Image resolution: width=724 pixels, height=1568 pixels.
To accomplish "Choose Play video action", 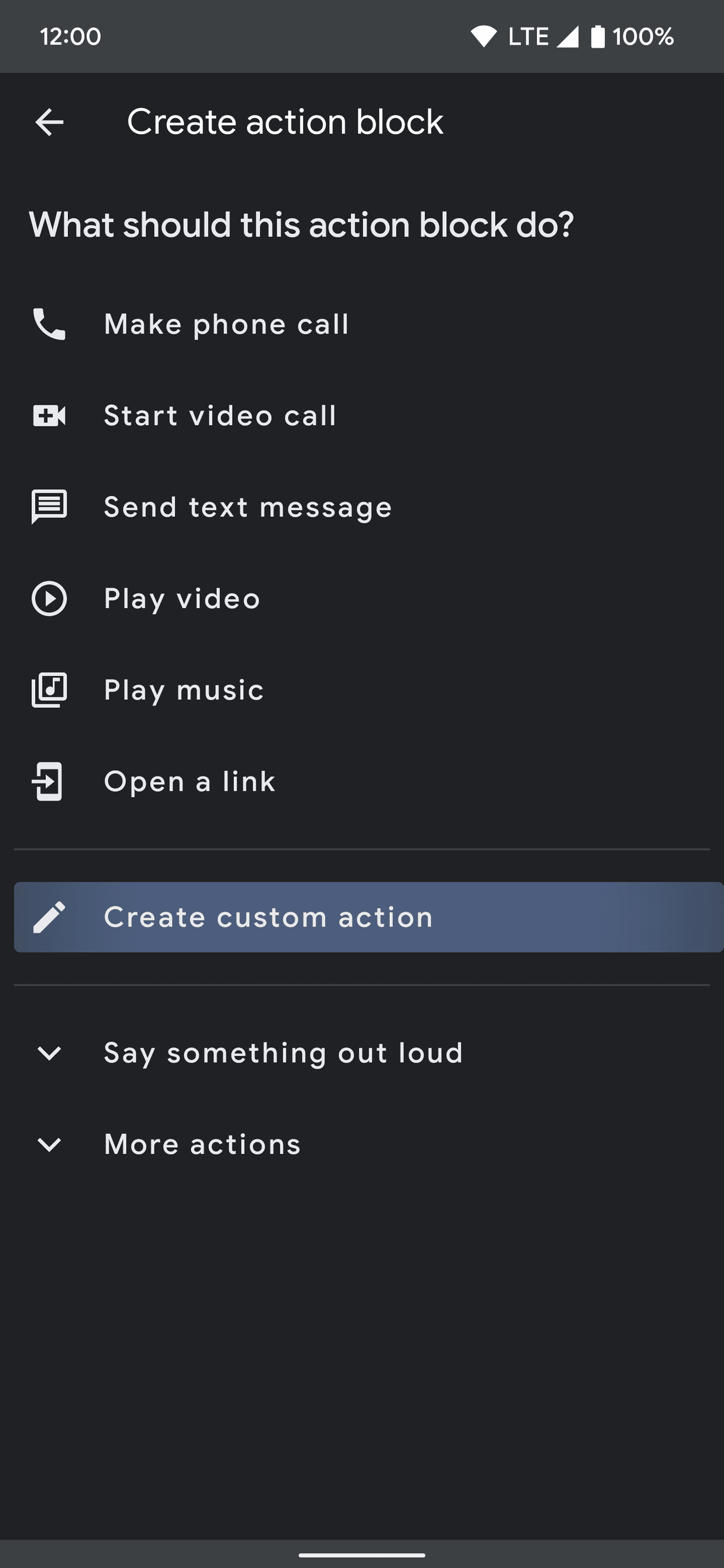I will [182, 599].
